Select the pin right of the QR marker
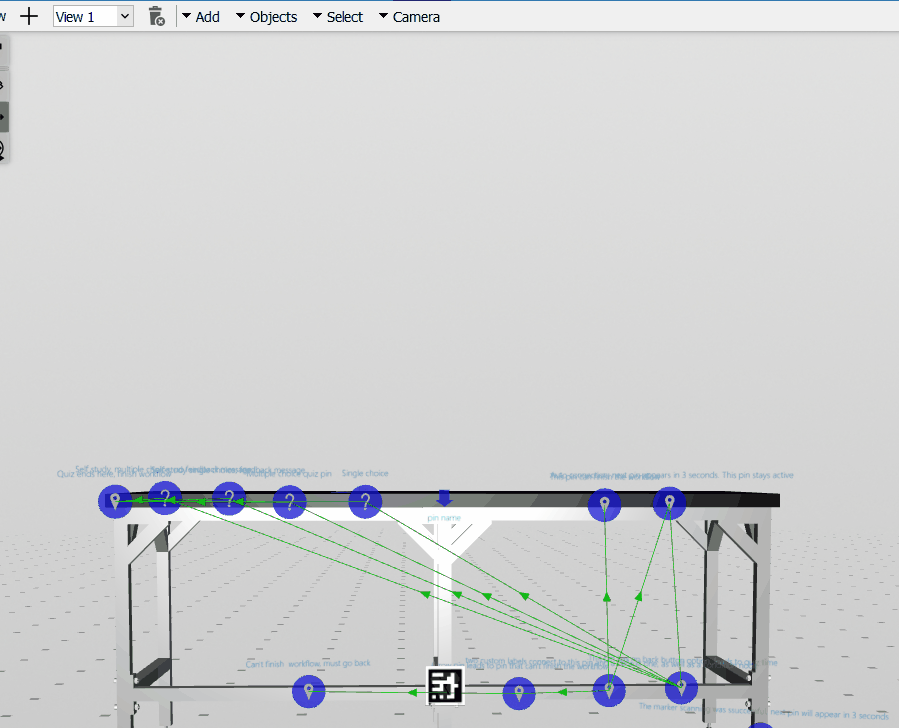The height and width of the screenshot is (728, 899). pyautogui.click(x=519, y=693)
